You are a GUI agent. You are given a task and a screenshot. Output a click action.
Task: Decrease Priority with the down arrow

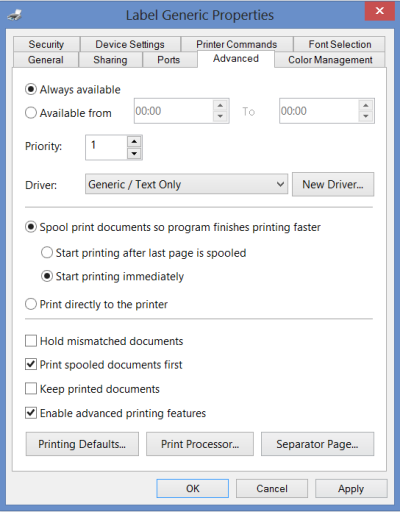[x=134, y=153]
